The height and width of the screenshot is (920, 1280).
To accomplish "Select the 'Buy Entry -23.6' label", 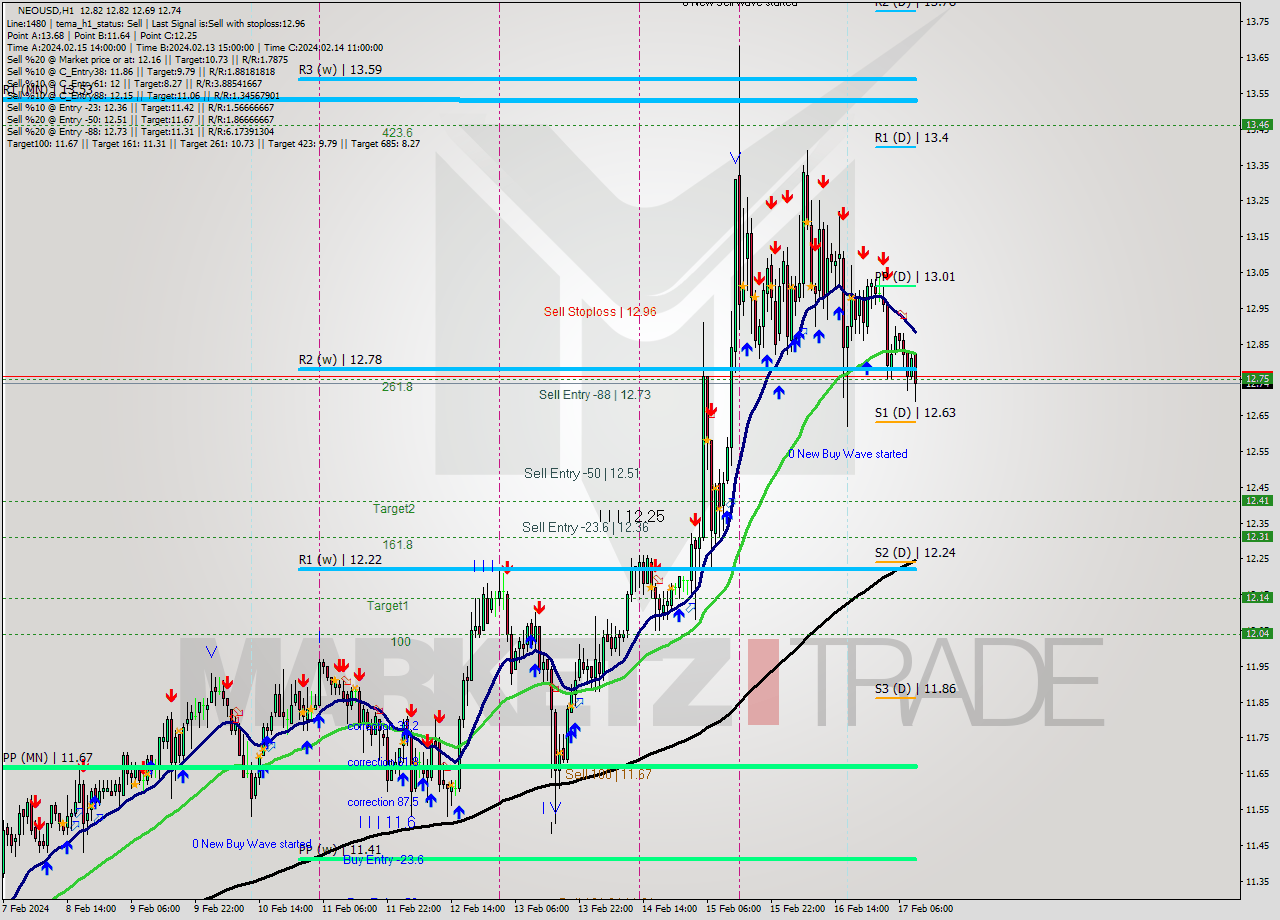I will pos(383,859).
